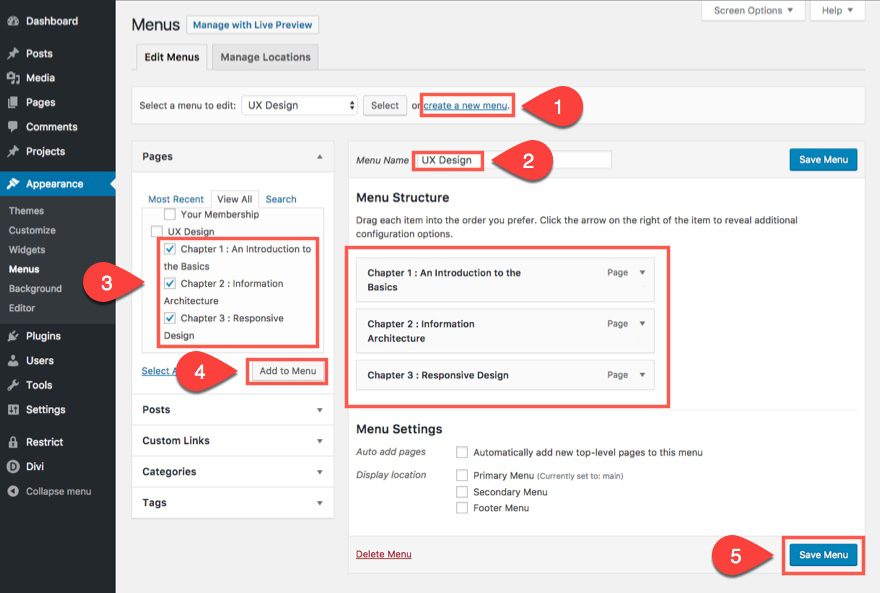Click the Divi circle icon

pyautogui.click(x=13, y=466)
